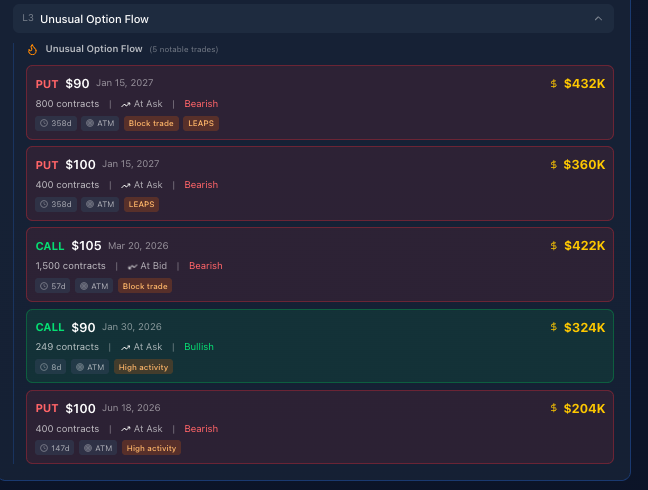Click the dollar icon next to $360K

554,165
